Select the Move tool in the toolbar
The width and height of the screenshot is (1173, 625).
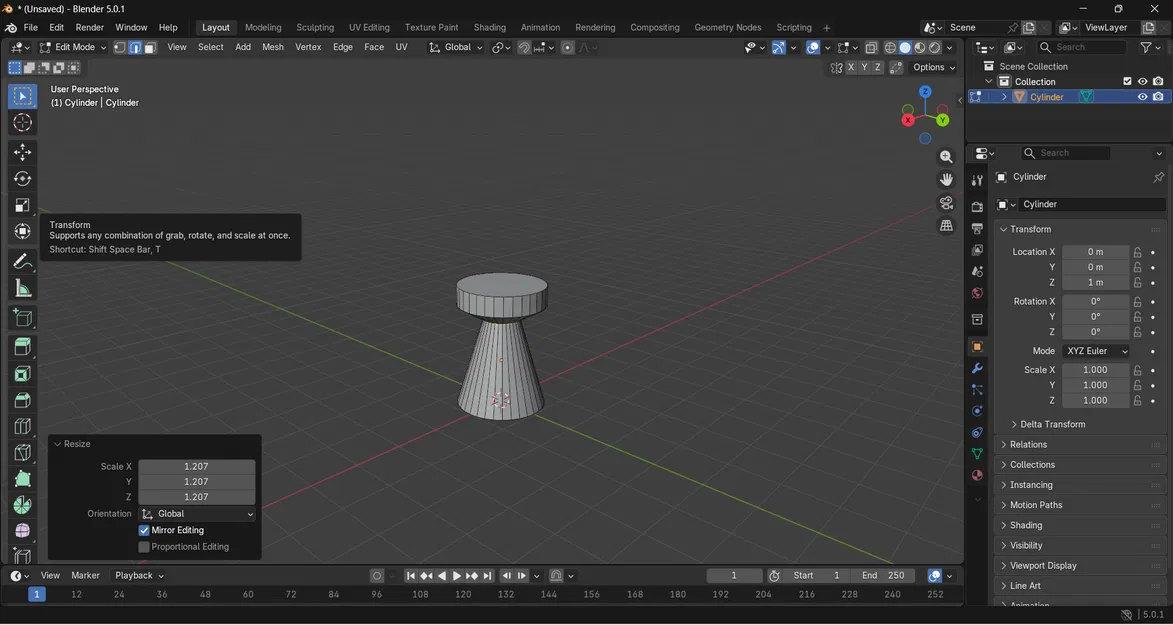click(x=22, y=152)
